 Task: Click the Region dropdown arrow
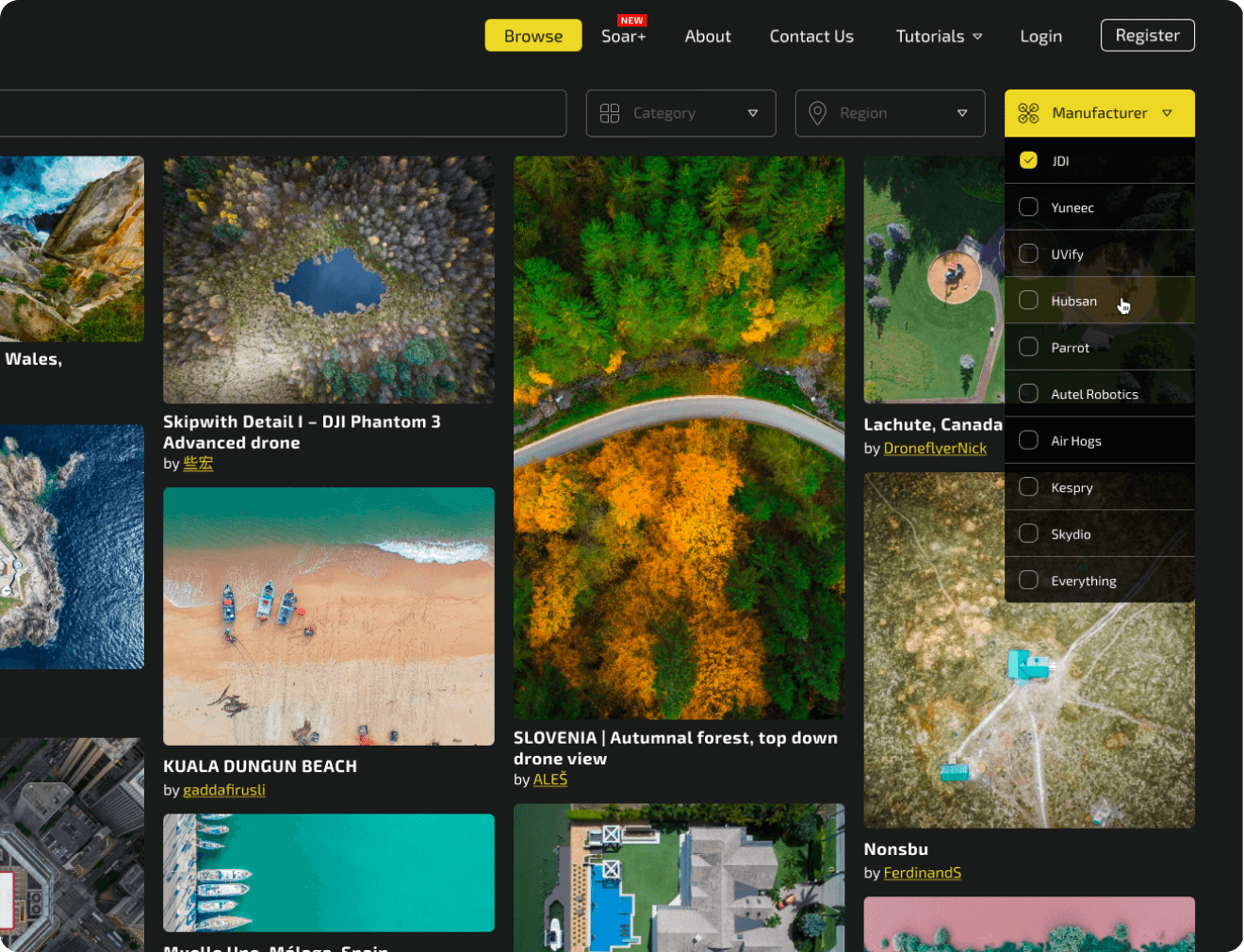(962, 113)
